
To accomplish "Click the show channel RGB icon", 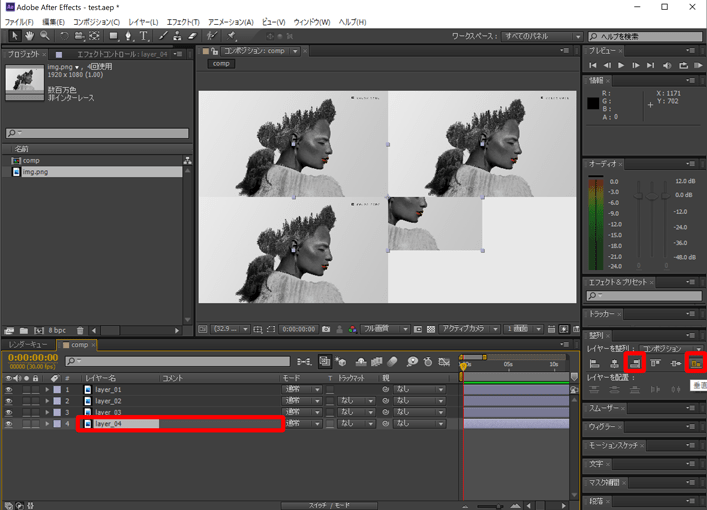I will coord(353,329).
